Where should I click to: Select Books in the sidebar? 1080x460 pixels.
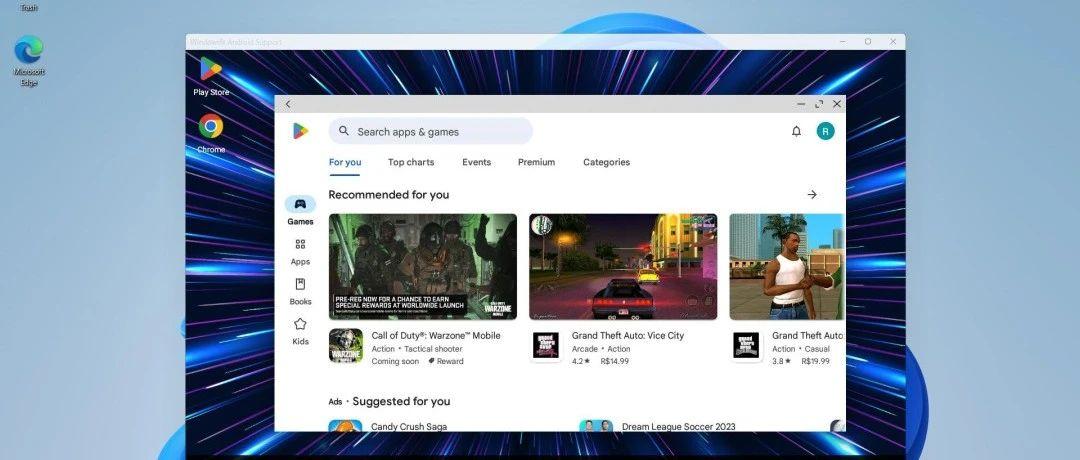300,291
